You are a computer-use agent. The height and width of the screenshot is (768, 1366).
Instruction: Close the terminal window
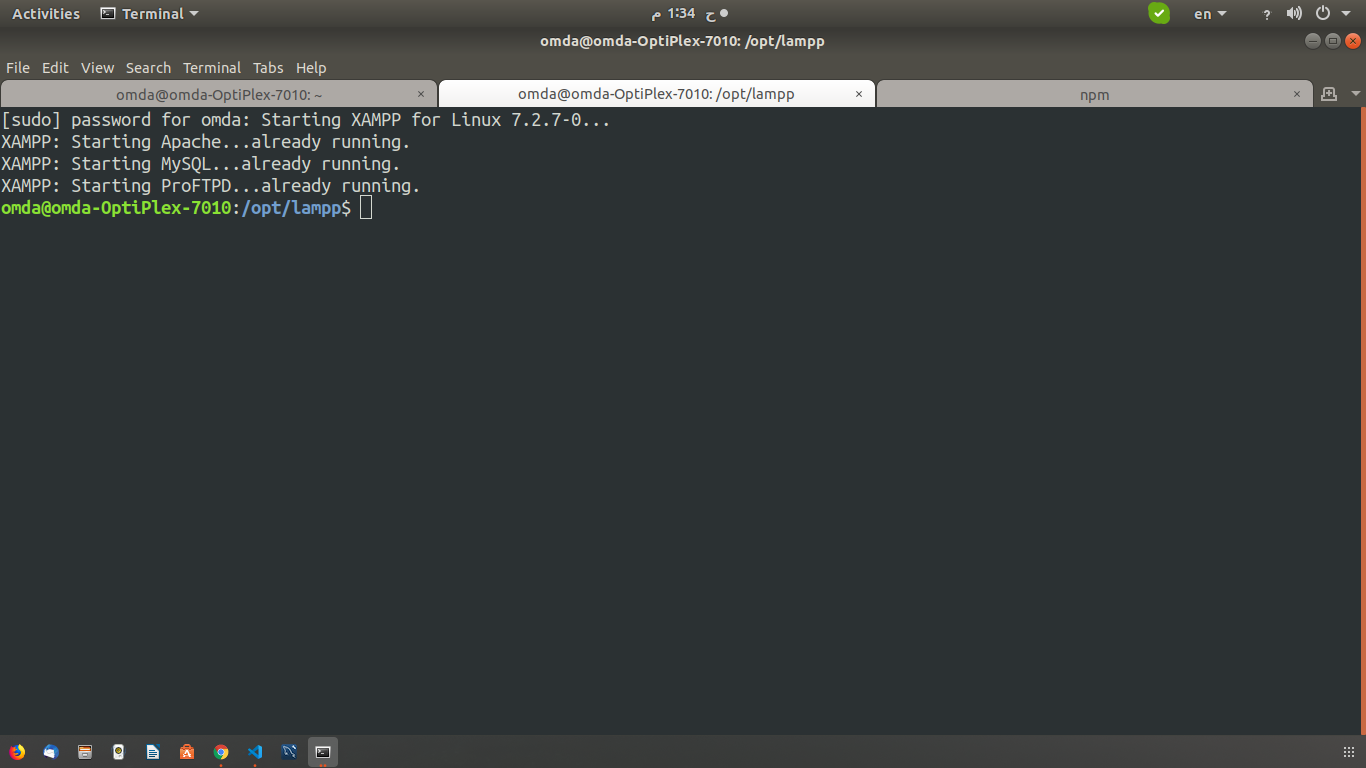[x=1353, y=41]
